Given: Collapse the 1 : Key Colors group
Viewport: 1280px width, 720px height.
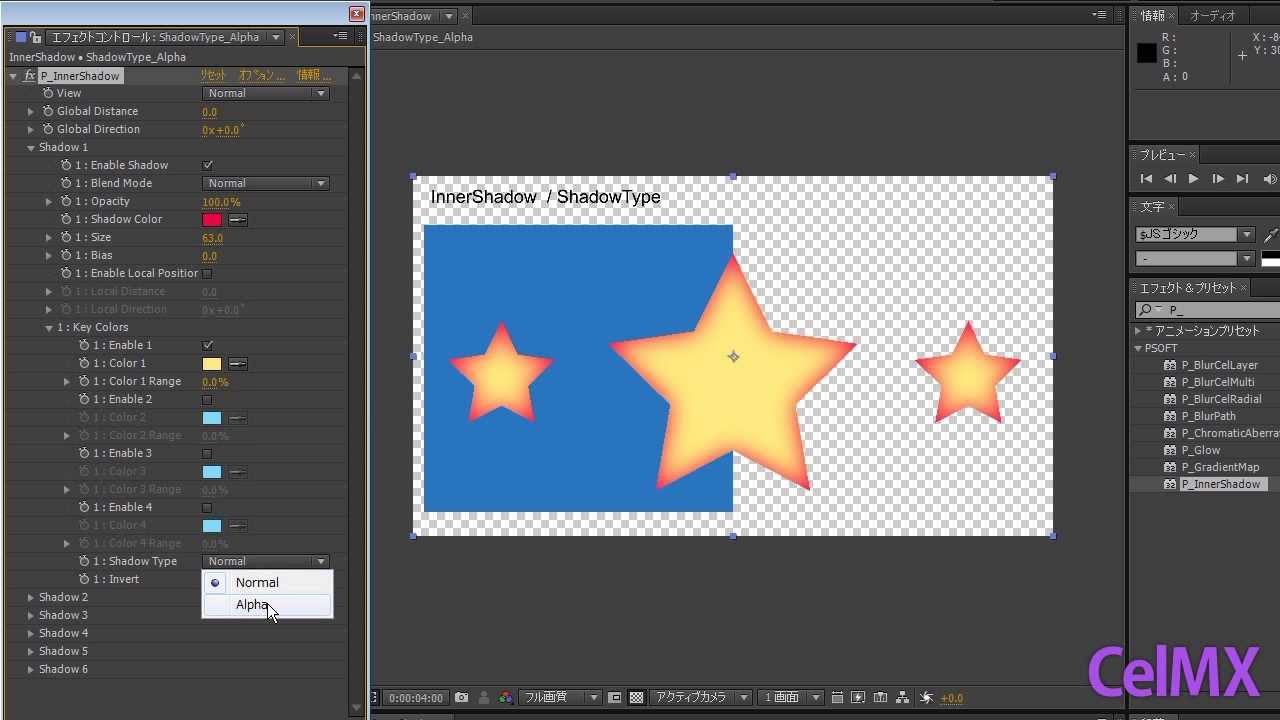Looking at the screenshot, I should tap(49, 327).
